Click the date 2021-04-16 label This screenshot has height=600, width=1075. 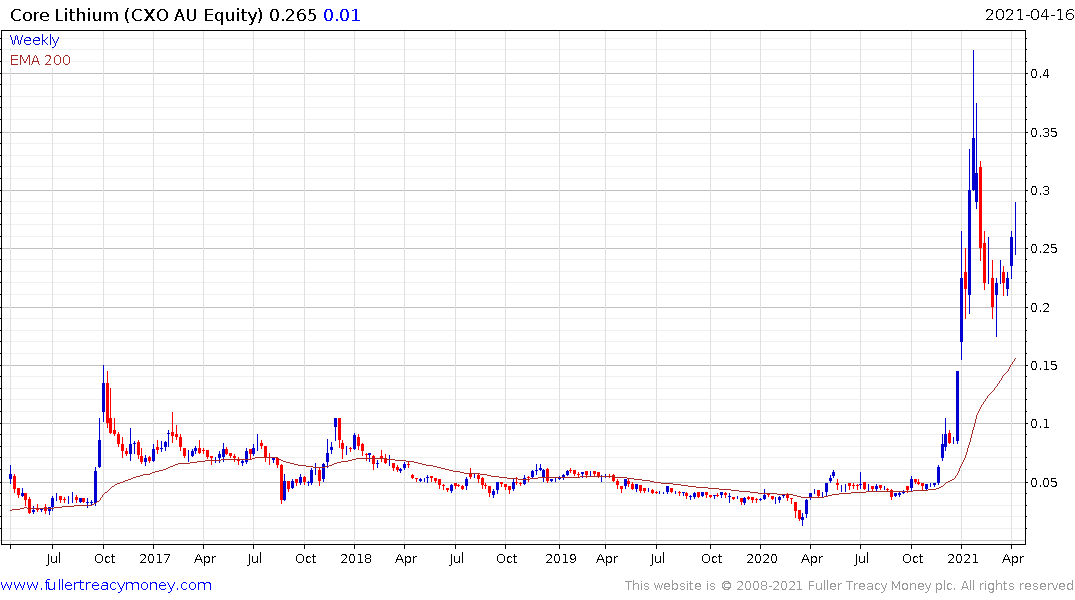click(x=1029, y=15)
